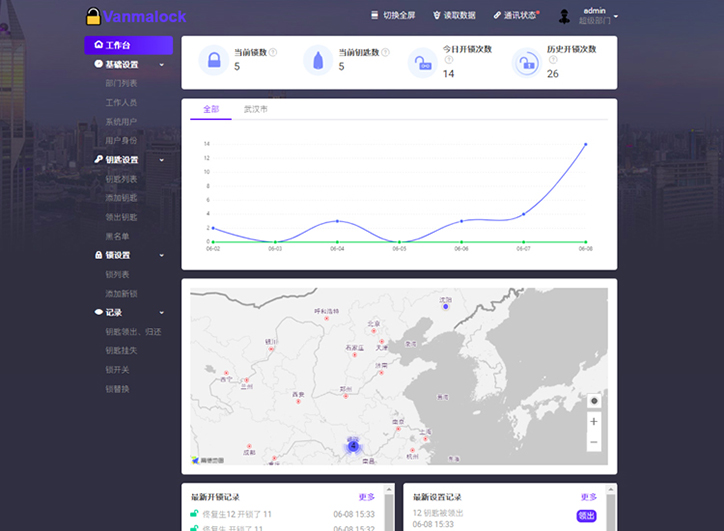The width and height of the screenshot is (724, 531).
Task: Click the Vanmalock padlock logo
Action: [93, 16]
